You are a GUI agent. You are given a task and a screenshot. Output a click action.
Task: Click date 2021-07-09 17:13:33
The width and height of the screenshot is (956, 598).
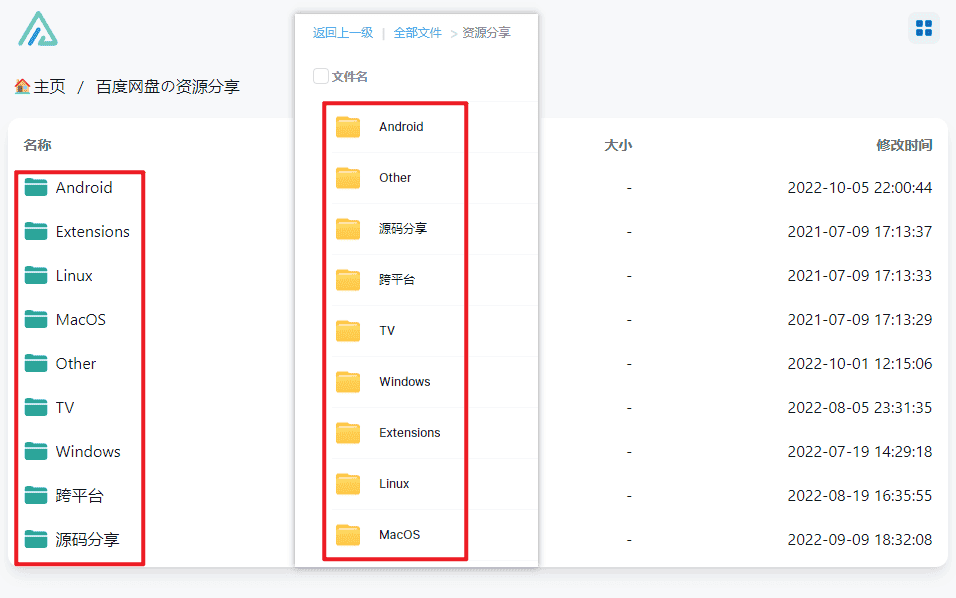[860, 276]
